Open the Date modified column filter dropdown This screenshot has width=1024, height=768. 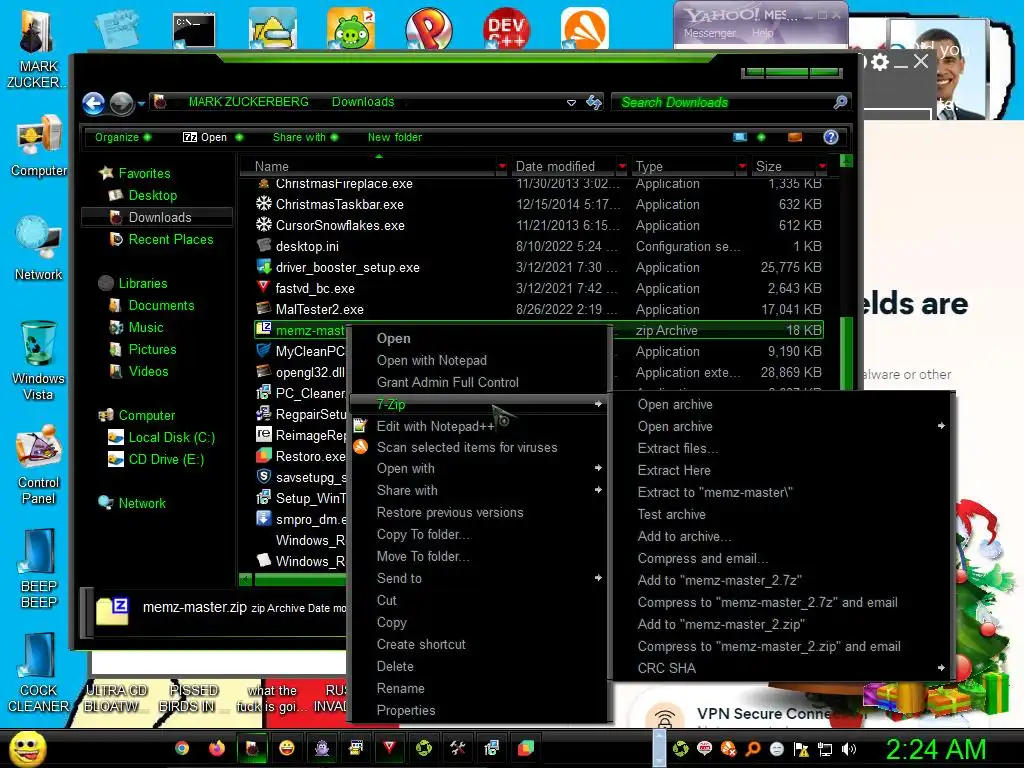622,167
